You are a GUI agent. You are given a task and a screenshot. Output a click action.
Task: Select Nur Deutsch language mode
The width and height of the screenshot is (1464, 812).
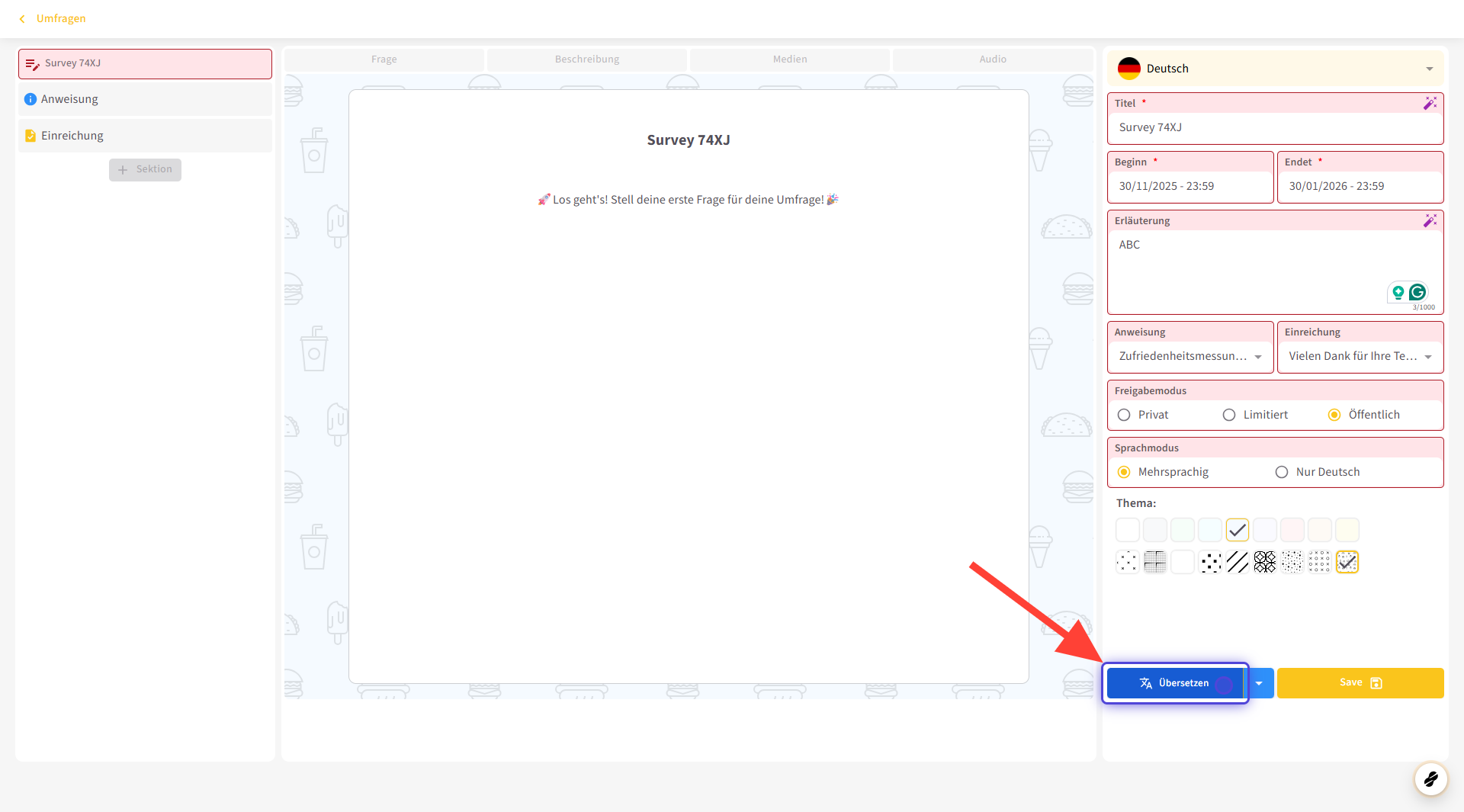pyautogui.click(x=1282, y=472)
